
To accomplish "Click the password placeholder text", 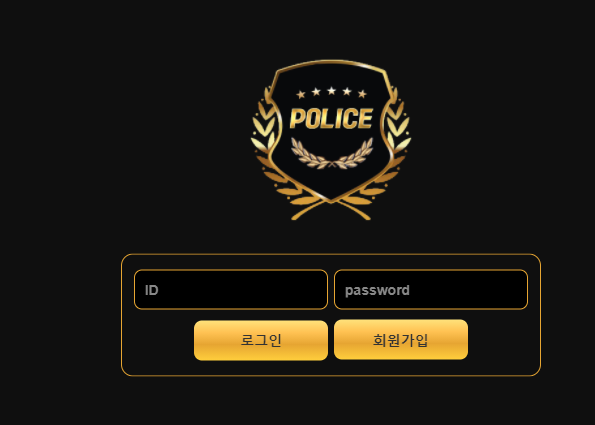I will 377,291.
